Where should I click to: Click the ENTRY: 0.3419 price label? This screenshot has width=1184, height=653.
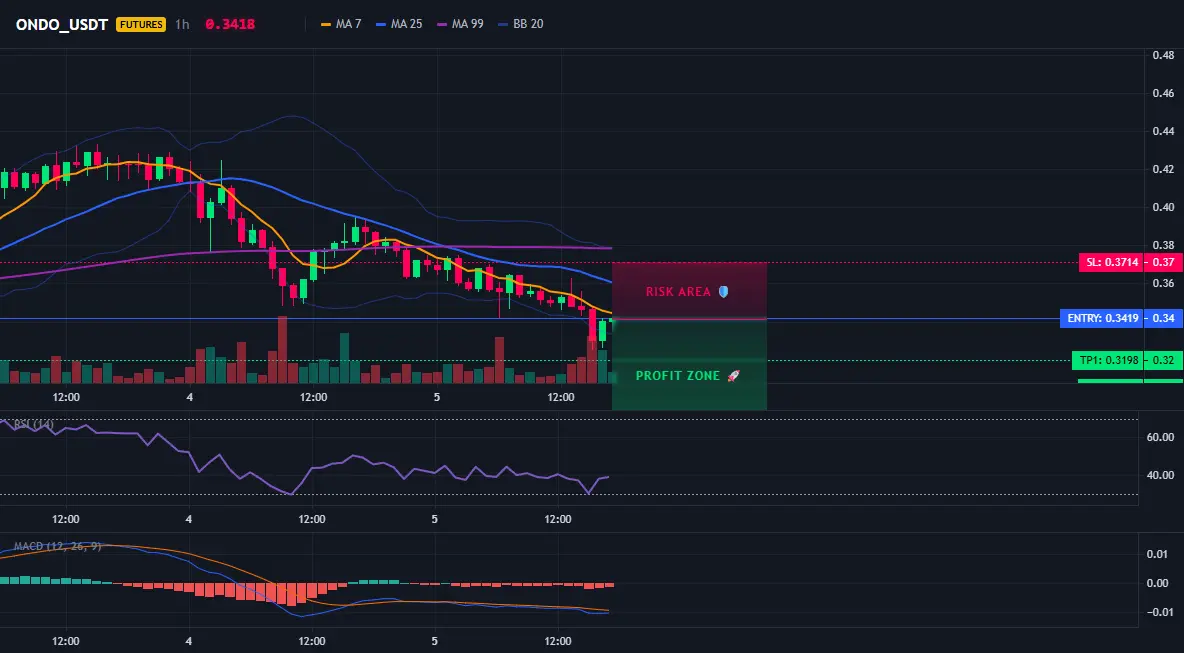(1100, 319)
